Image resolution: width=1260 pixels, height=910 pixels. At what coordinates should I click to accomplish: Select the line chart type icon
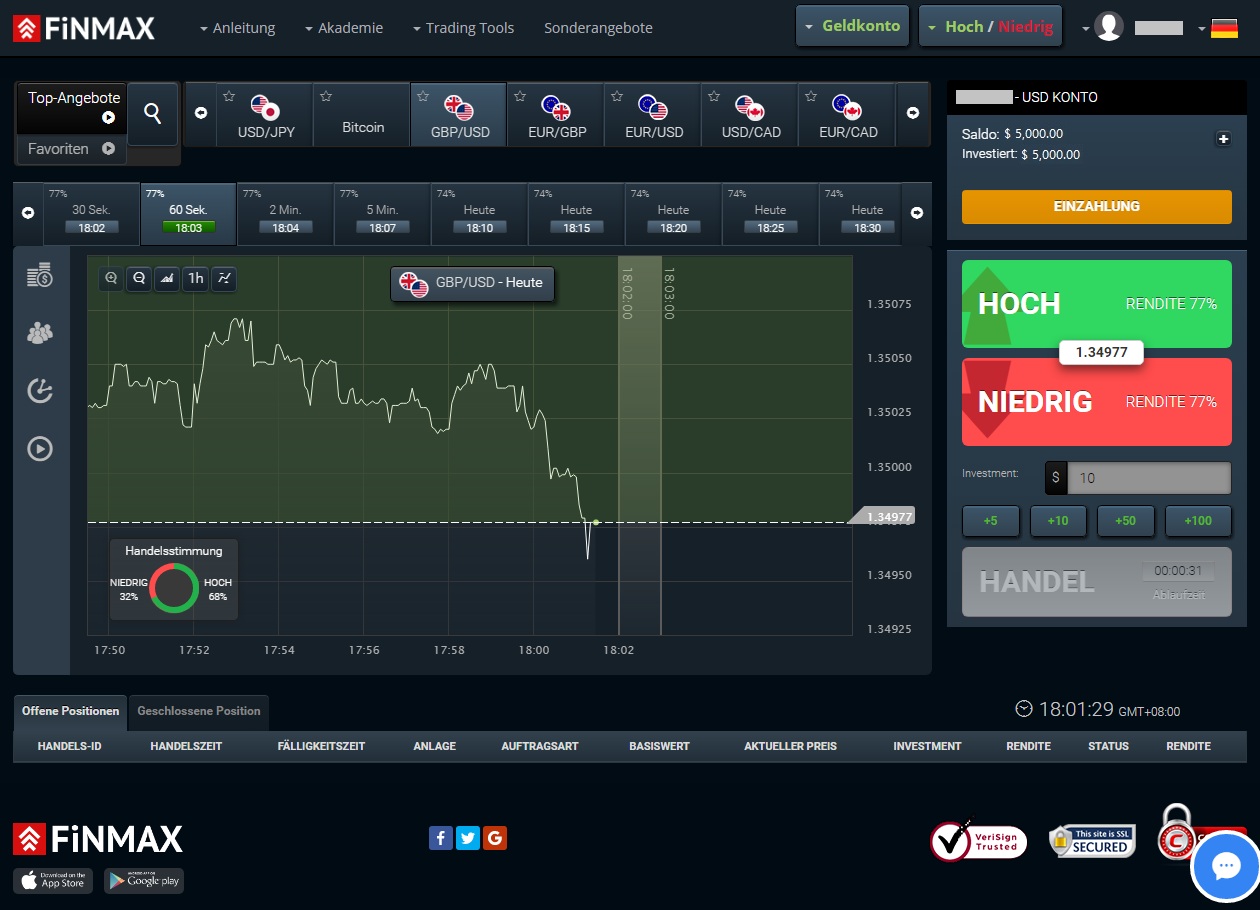223,279
